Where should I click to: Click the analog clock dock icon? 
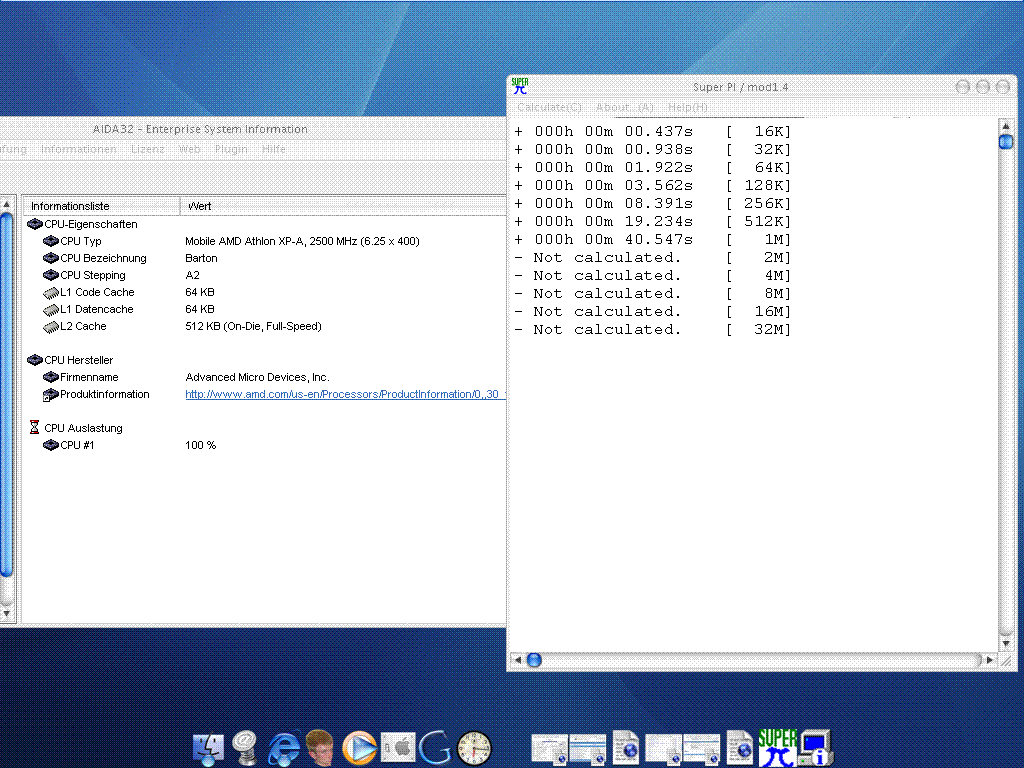[x=474, y=748]
